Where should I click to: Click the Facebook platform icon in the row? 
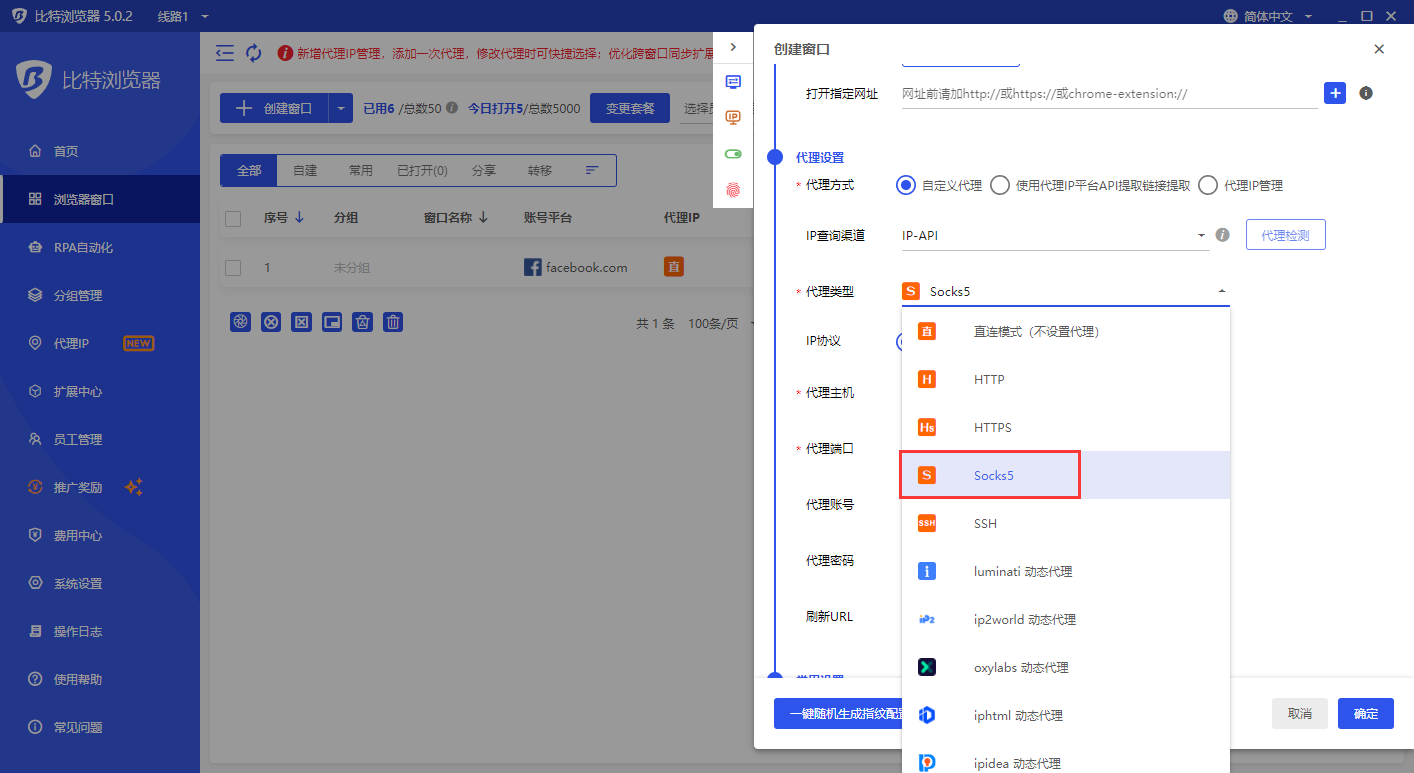pos(531,267)
